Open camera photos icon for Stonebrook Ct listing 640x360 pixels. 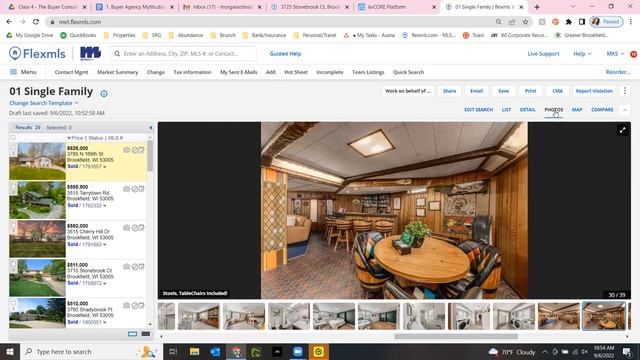[x=127, y=267]
